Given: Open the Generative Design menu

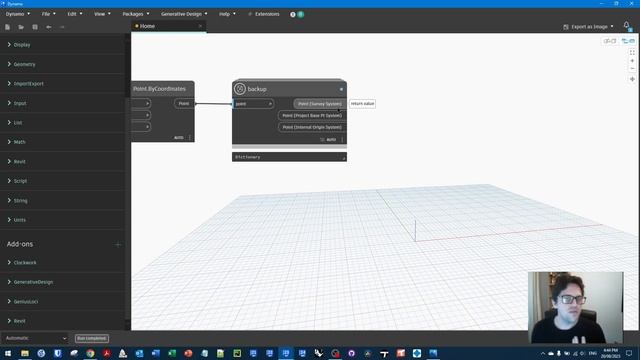Looking at the screenshot, I should point(184,14).
